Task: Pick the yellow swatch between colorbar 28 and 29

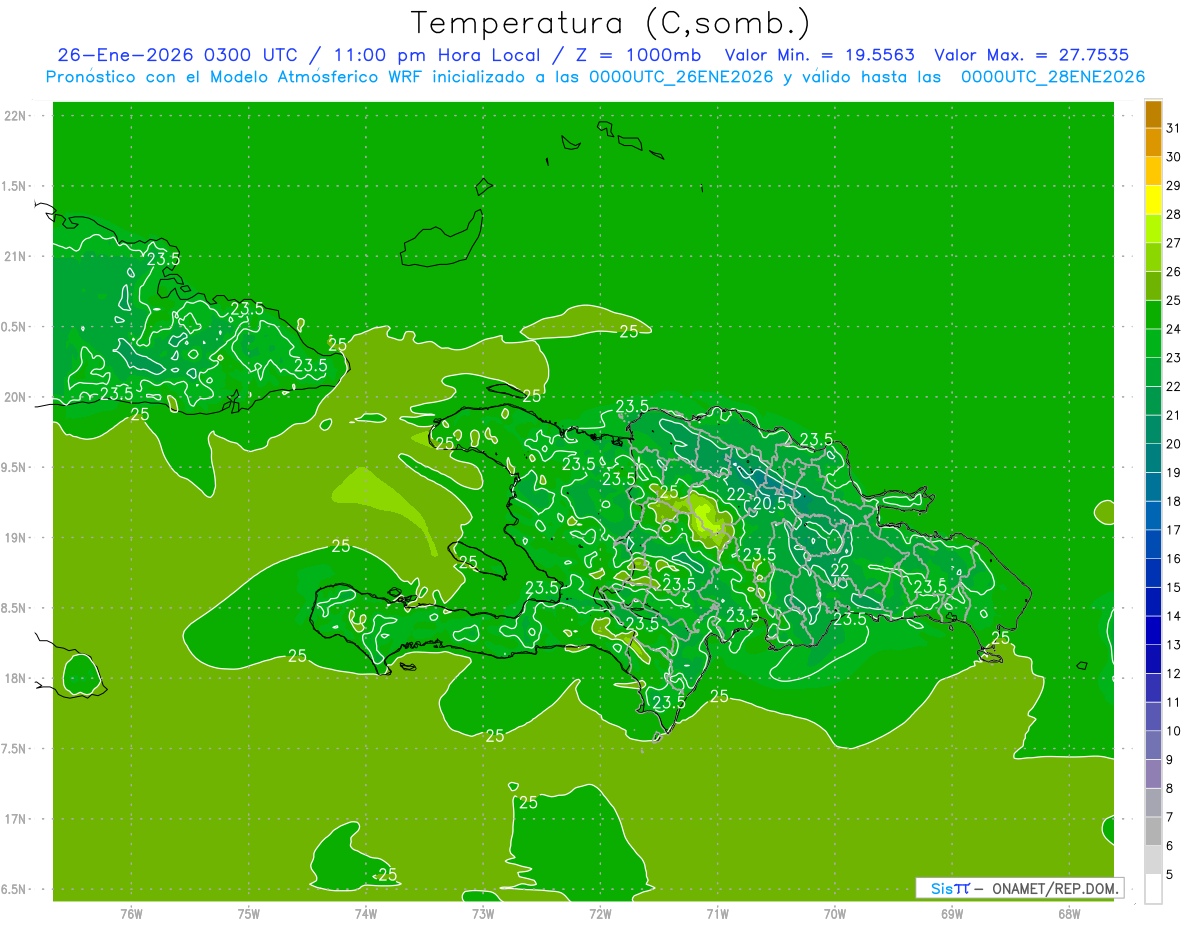Action: (1153, 200)
